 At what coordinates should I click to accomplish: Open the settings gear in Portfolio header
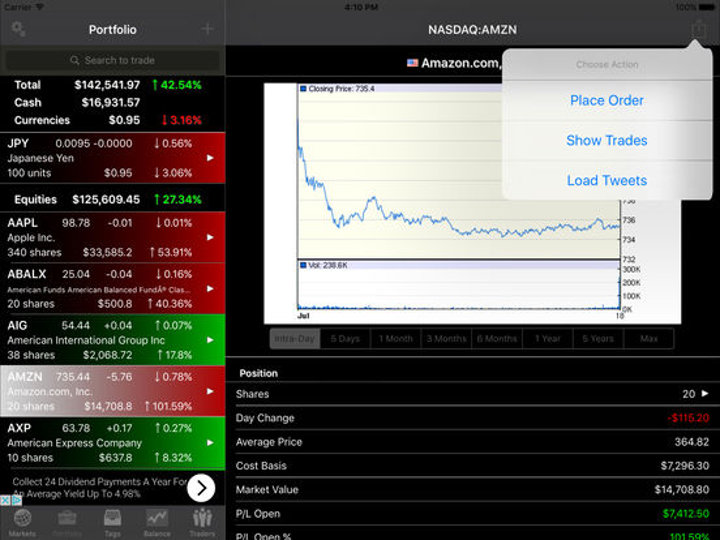coord(18,29)
